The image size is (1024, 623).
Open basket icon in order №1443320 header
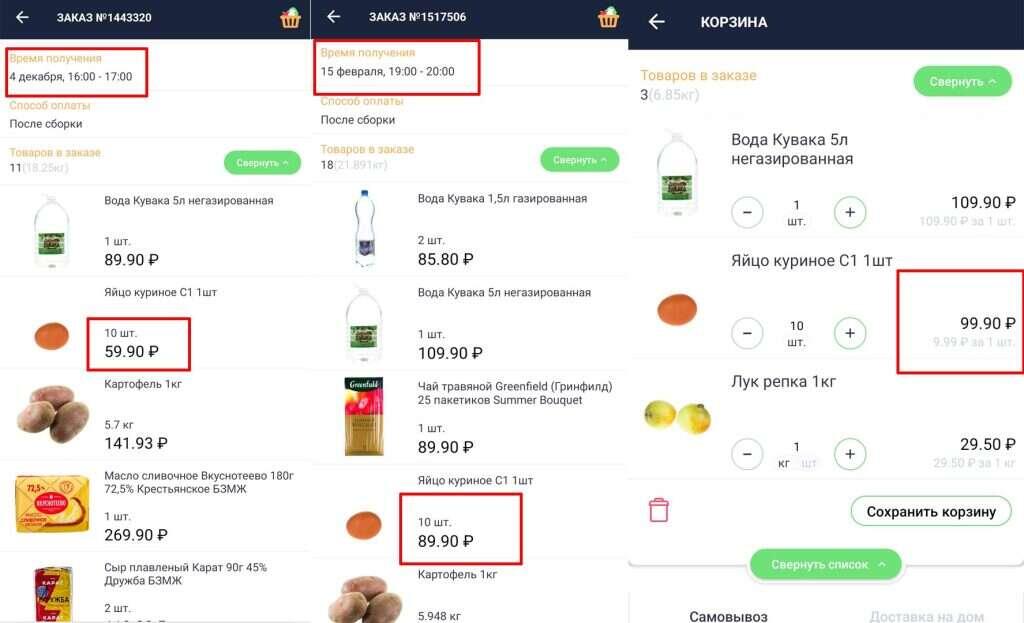(x=290, y=18)
